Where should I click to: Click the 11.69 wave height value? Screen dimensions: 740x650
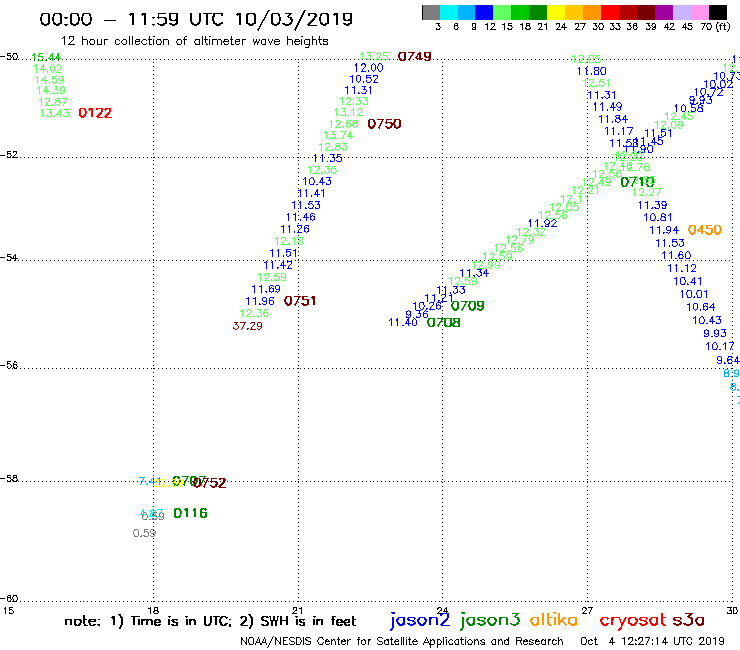click(x=266, y=289)
